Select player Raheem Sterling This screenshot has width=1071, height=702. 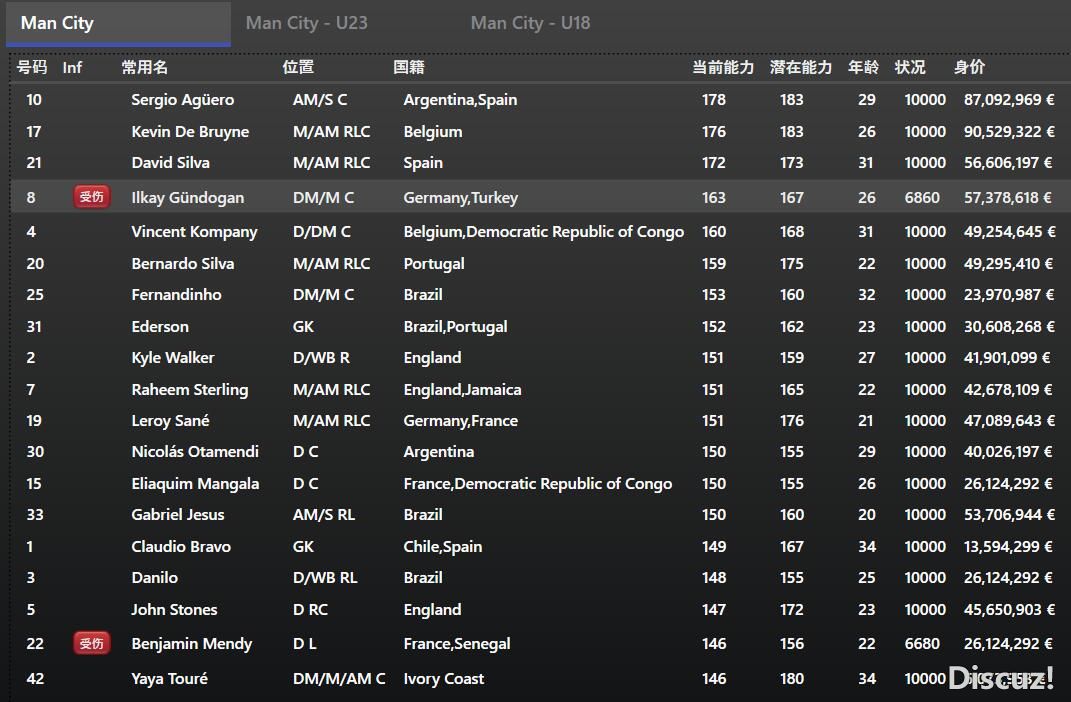190,389
